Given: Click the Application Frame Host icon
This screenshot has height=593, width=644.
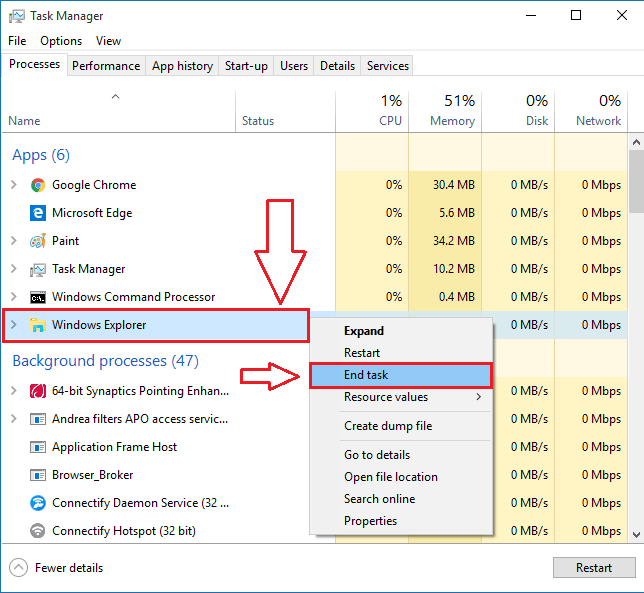Looking at the screenshot, I should [x=38, y=447].
